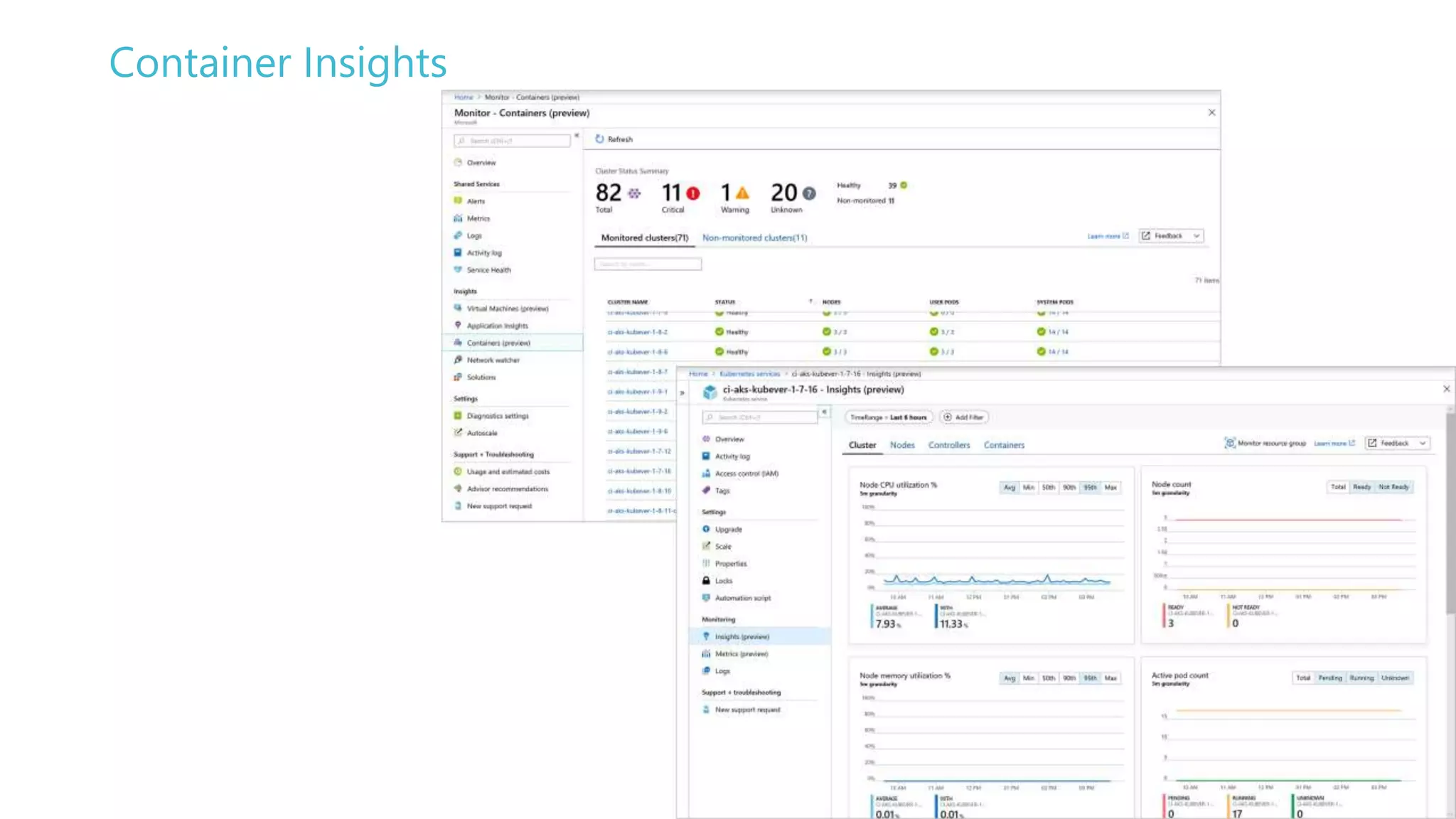
Task: Open Advisor recommendations item
Action: pos(507,488)
